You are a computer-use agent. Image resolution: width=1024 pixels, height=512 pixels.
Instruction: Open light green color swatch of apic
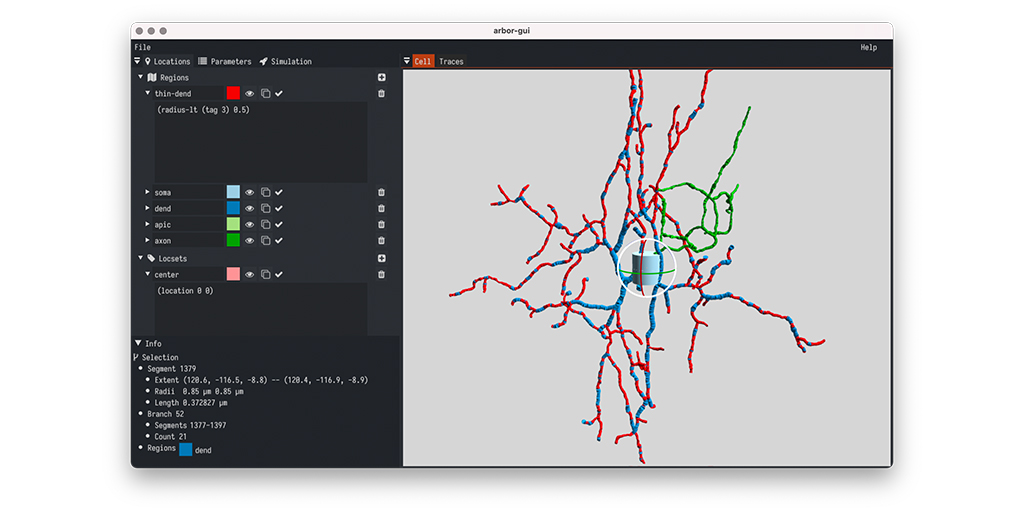[233, 225]
